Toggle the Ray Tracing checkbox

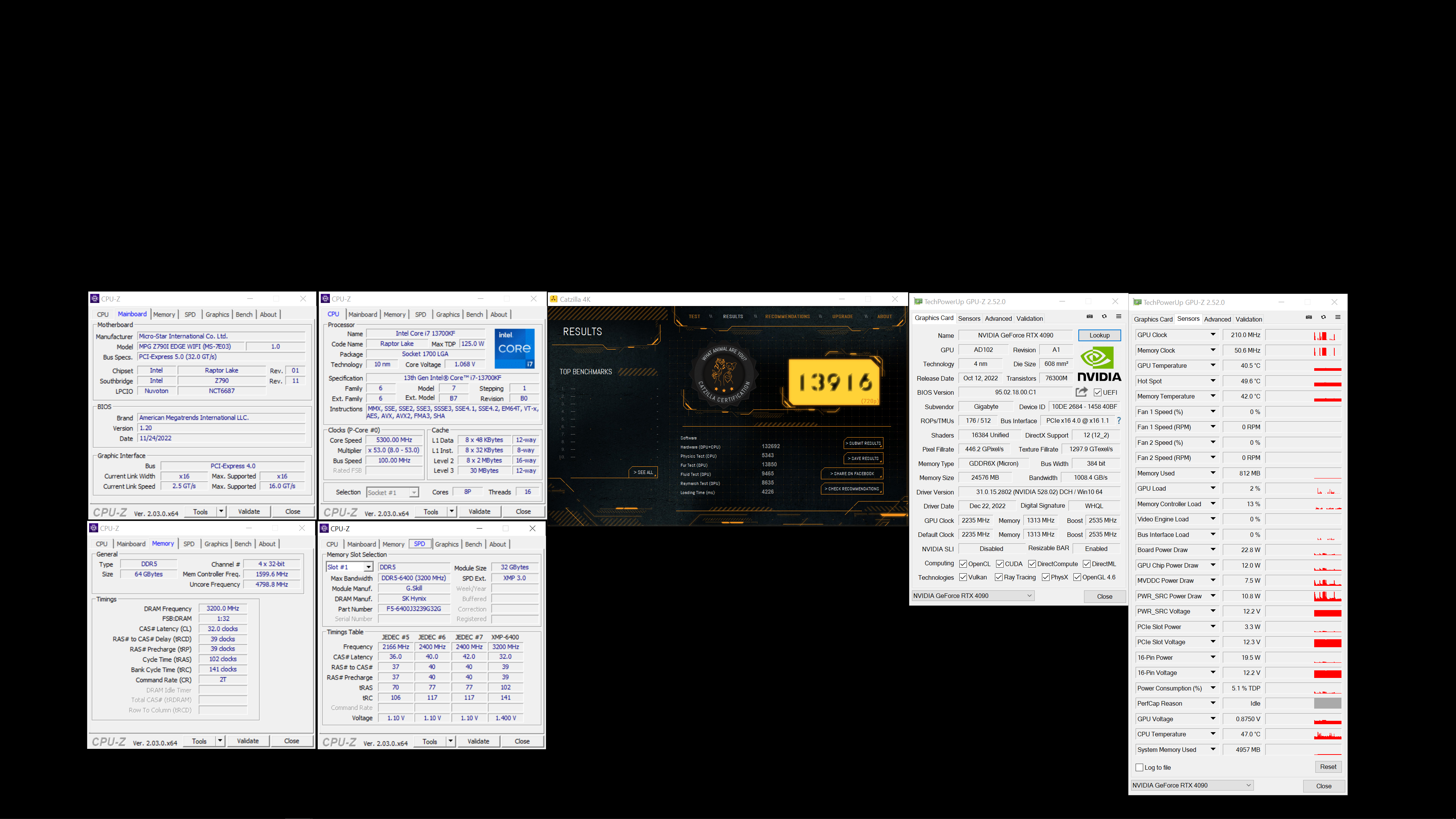pos(999,577)
